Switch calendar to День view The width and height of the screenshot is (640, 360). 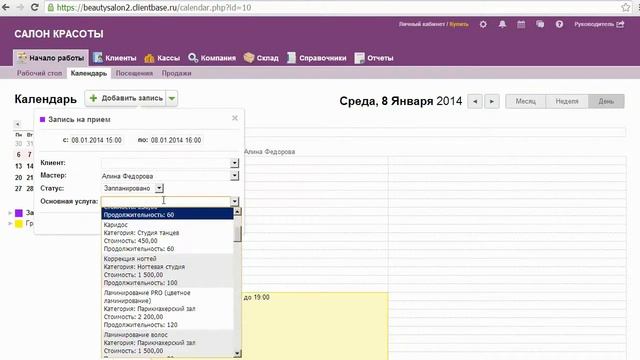[x=606, y=101]
